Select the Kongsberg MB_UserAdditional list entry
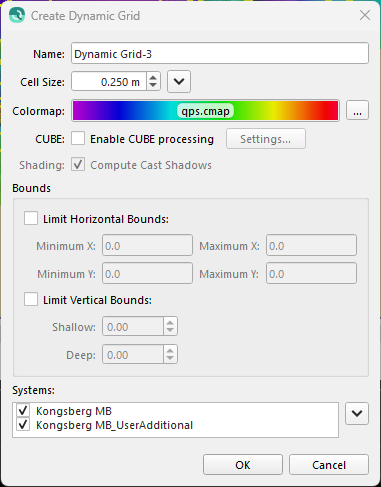381x487 pixels. 114,425
